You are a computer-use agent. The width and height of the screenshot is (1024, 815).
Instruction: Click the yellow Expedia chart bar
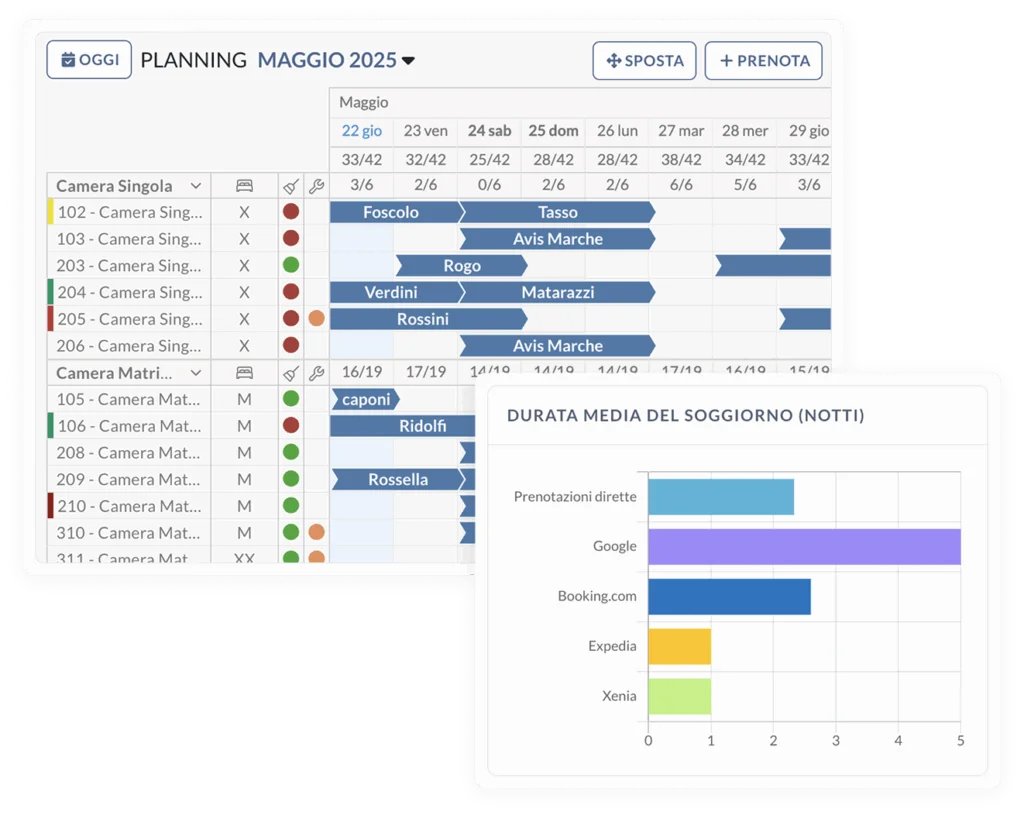click(679, 647)
